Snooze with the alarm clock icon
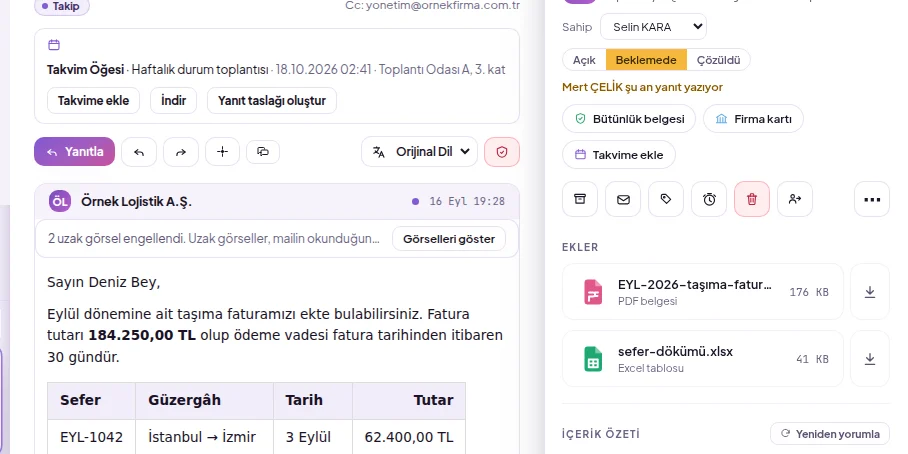The image size is (908, 454). pos(709,199)
